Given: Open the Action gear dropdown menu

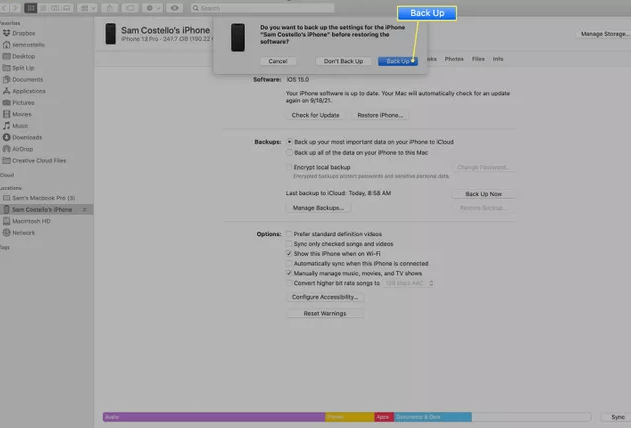Looking at the screenshot, I should [x=152, y=8].
